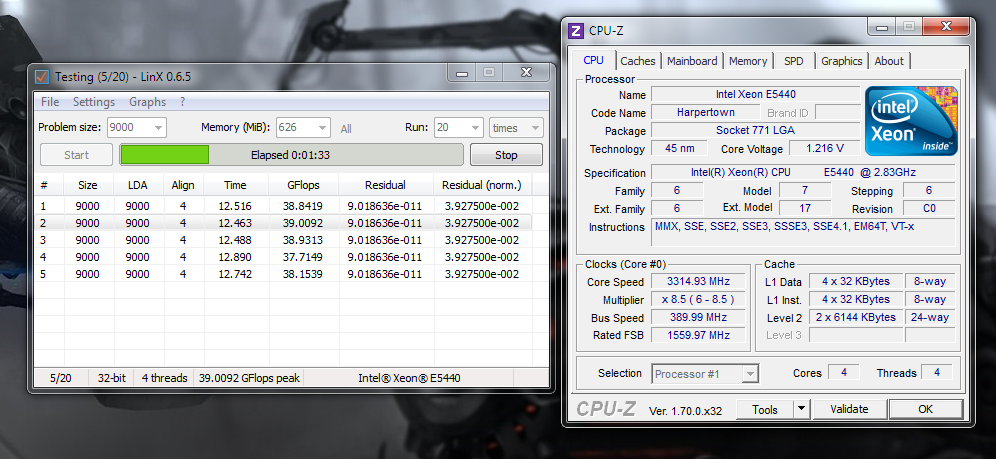Switch to the Memory tab

(x=748, y=61)
